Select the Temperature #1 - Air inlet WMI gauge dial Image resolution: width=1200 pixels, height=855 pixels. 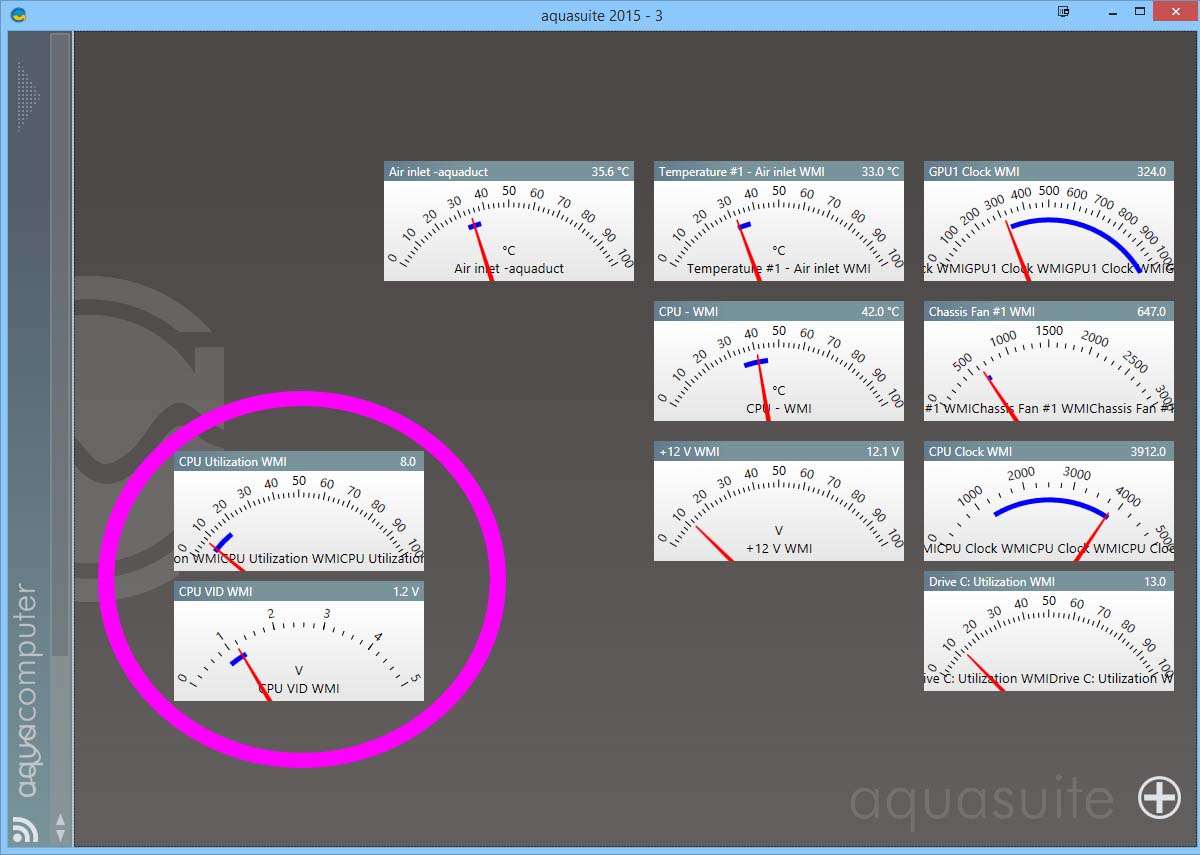779,231
